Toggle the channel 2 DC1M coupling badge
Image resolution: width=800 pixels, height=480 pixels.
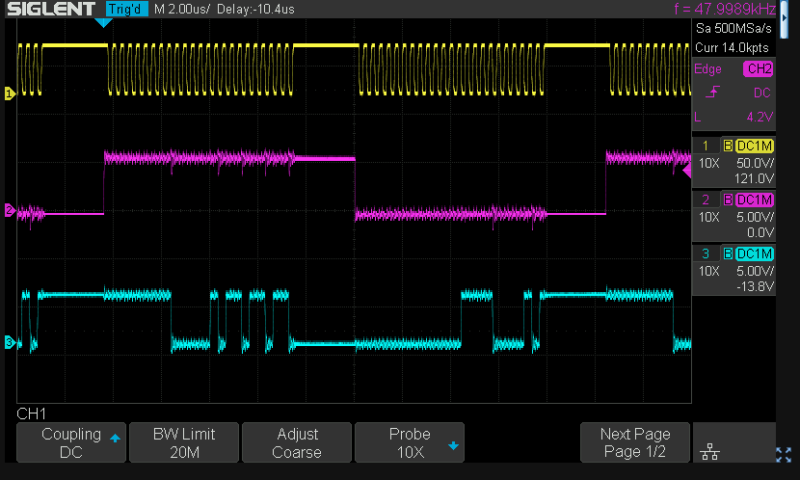pos(755,200)
